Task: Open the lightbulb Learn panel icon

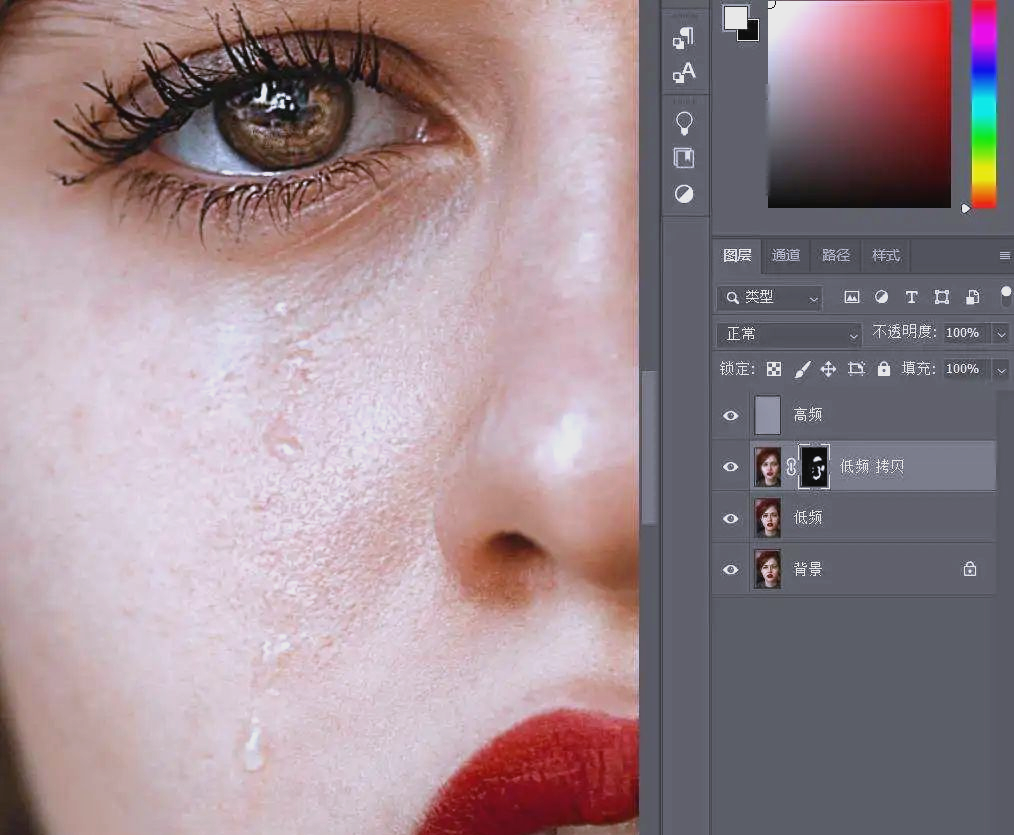Action: (684, 123)
